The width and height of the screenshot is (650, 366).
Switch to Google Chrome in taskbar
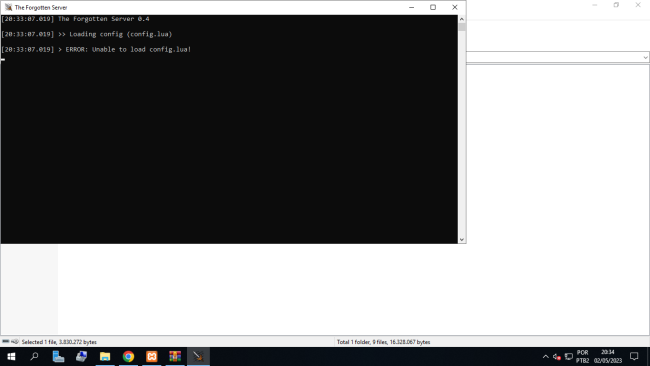[129, 356]
